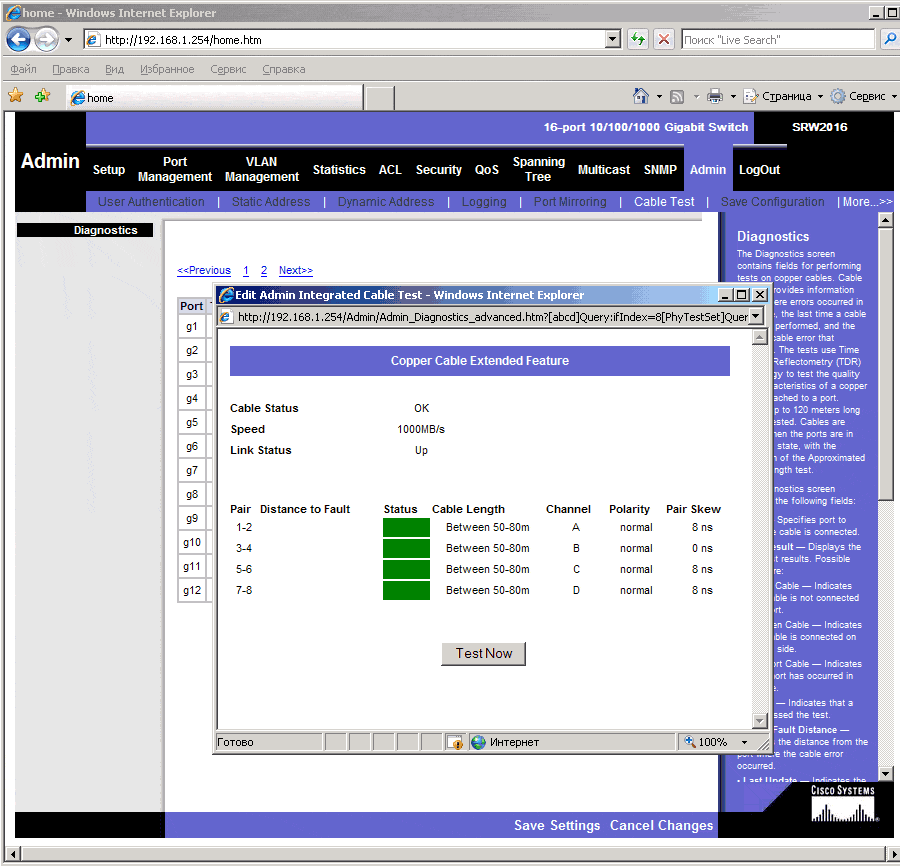Start the Live Search with magnifier icon

click(889, 39)
